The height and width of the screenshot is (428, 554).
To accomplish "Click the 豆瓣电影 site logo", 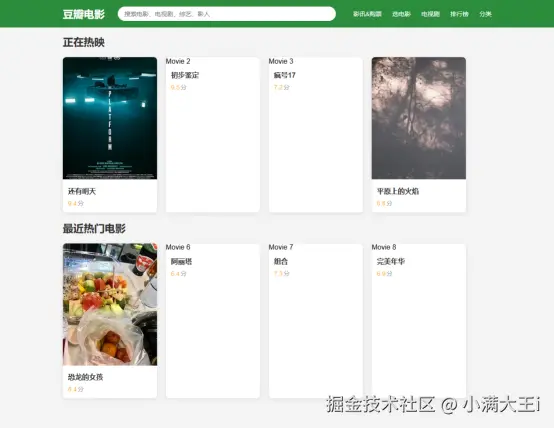I will pos(84,14).
